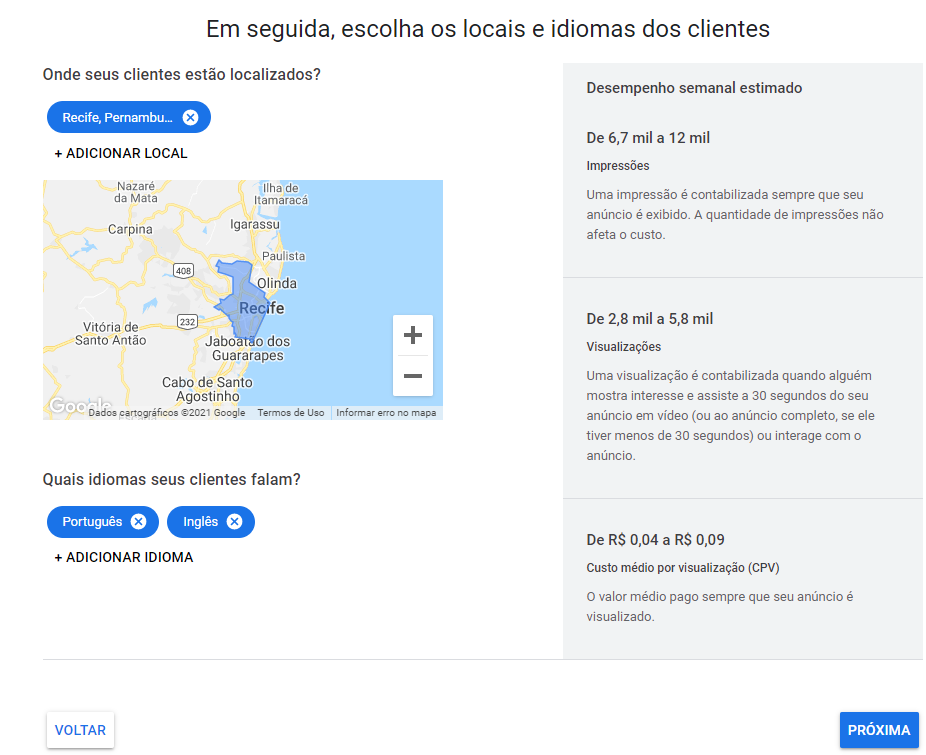Click the Impressões label
The width and height of the screenshot is (926, 755).
(618, 166)
